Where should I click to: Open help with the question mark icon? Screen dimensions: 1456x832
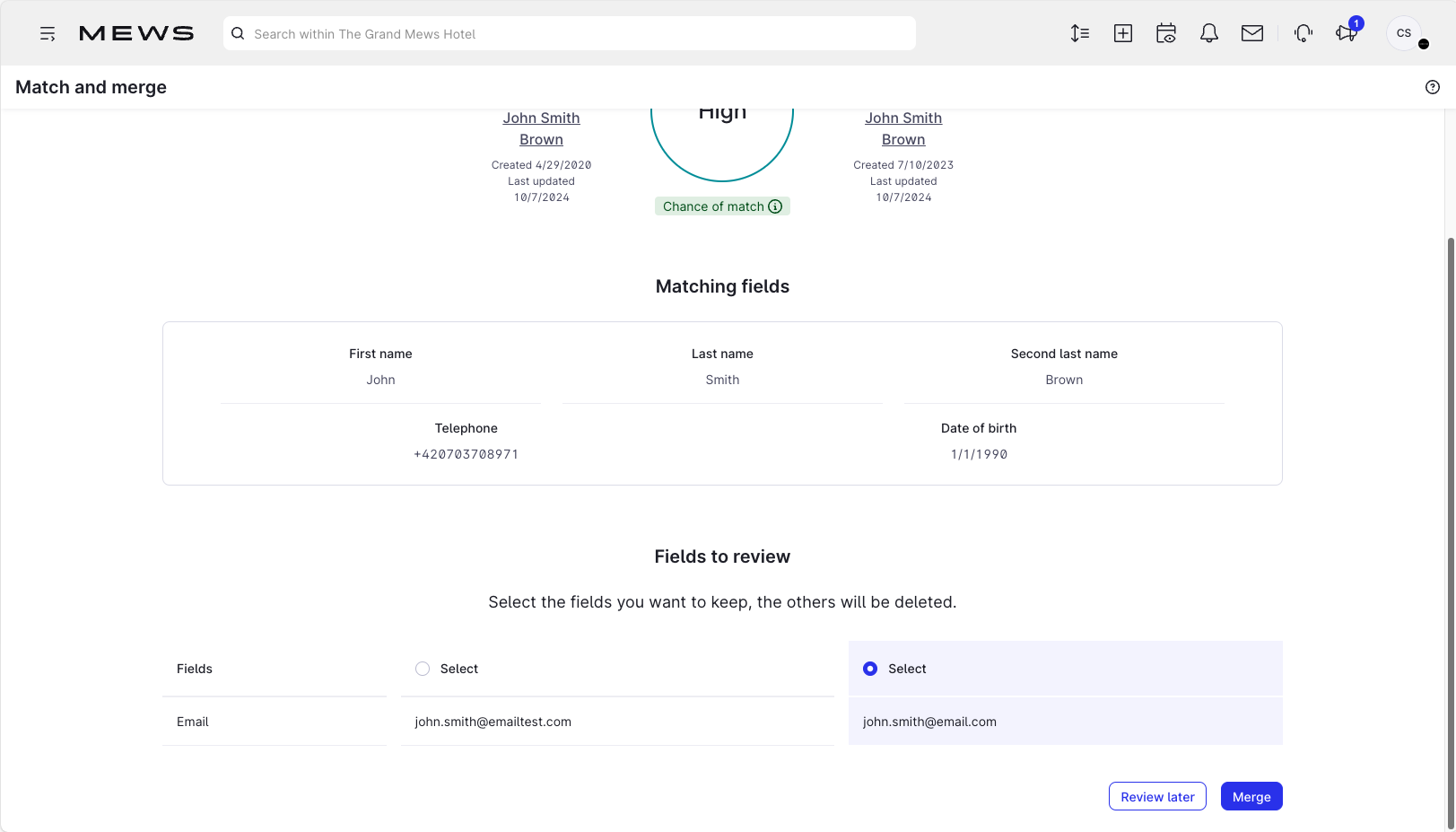(1432, 86)
